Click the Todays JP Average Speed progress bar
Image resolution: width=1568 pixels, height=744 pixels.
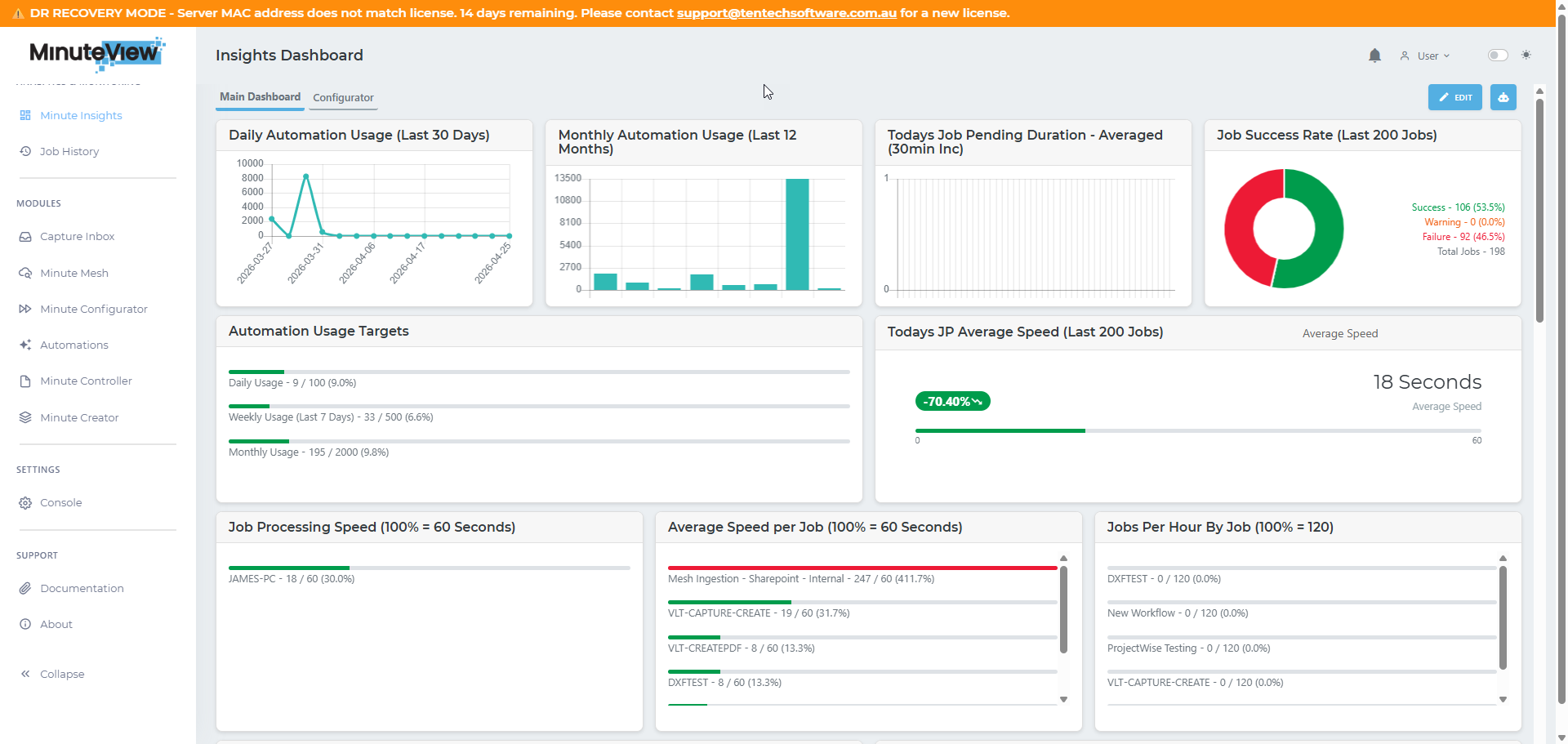1197,430
